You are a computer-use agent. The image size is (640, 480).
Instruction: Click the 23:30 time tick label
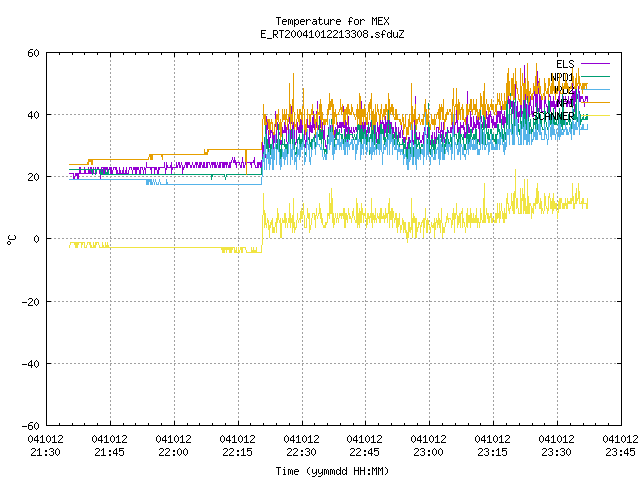(x=557, y=452)
